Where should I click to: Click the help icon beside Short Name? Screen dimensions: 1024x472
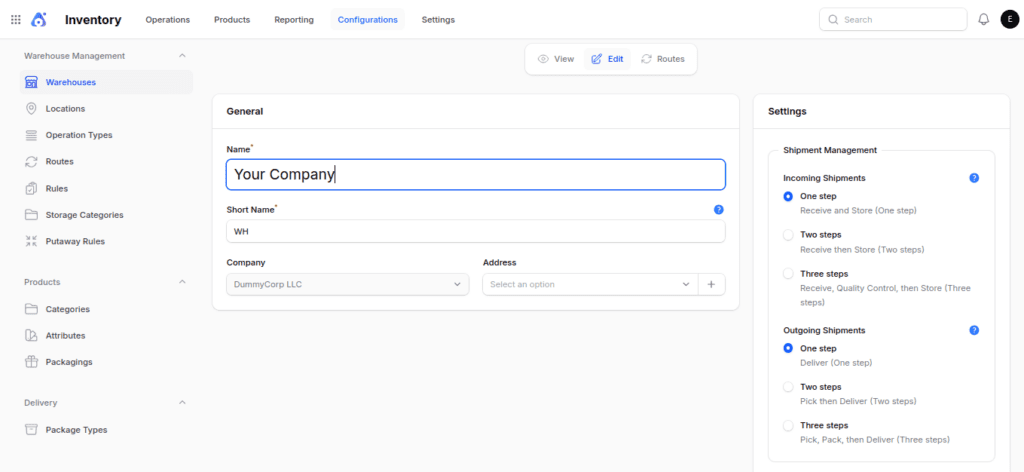718,210
